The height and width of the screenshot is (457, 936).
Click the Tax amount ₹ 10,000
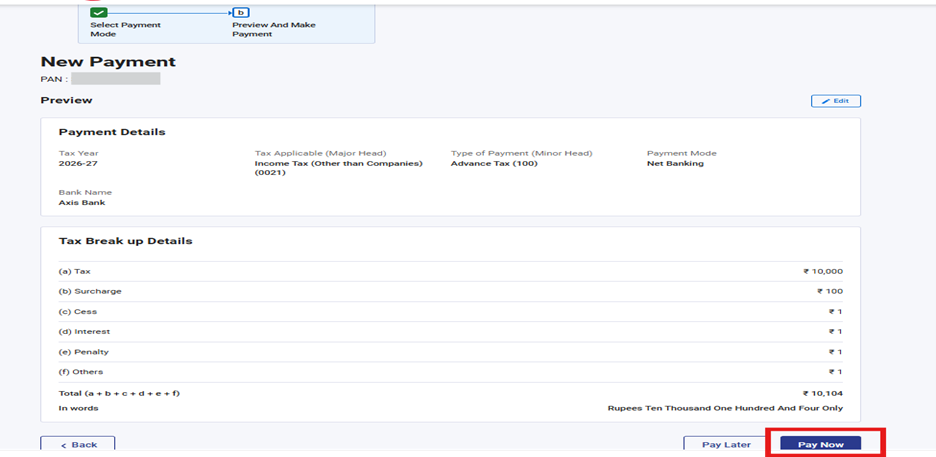pyautogui.click(x=822, y=271)
